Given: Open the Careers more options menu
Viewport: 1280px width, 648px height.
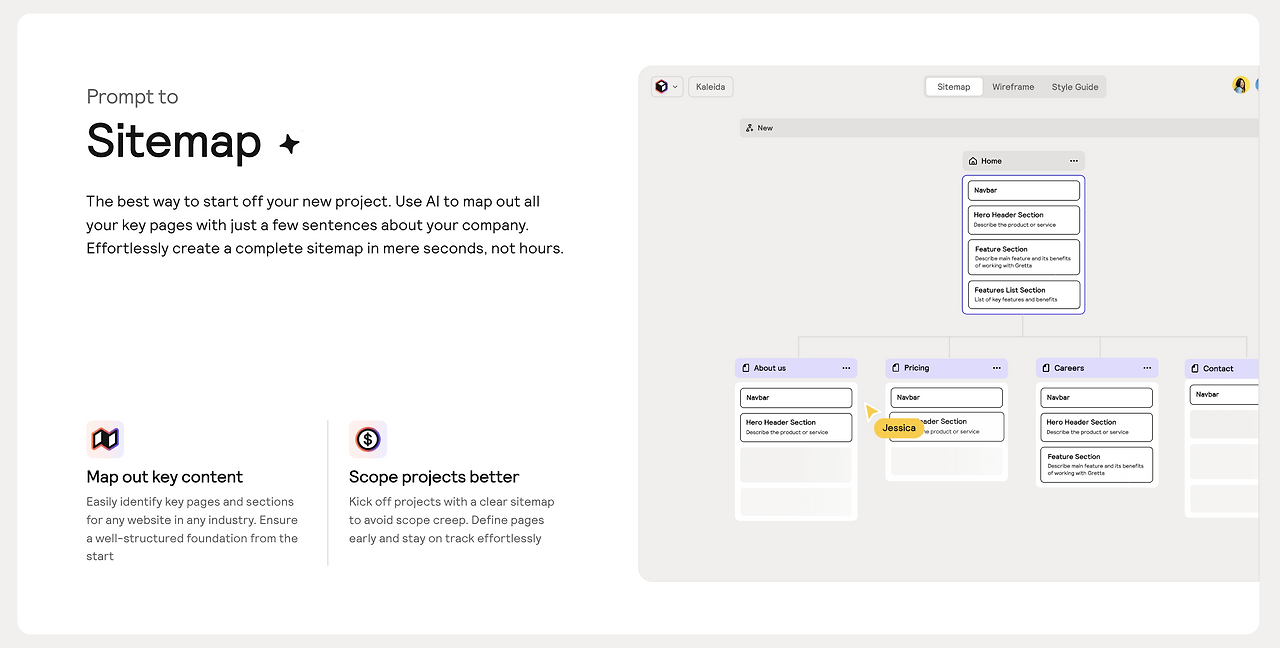Looking at the screenshot, I should [x=1147, y=368].
